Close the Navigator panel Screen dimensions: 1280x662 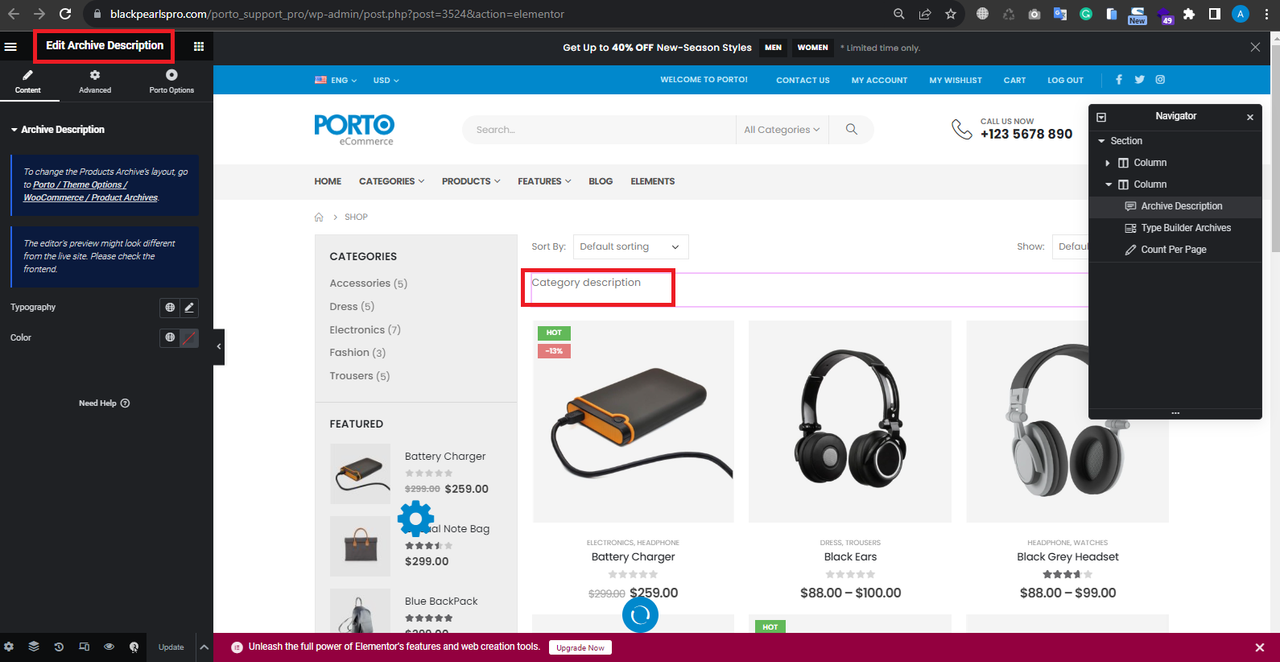coord(1250,117)
